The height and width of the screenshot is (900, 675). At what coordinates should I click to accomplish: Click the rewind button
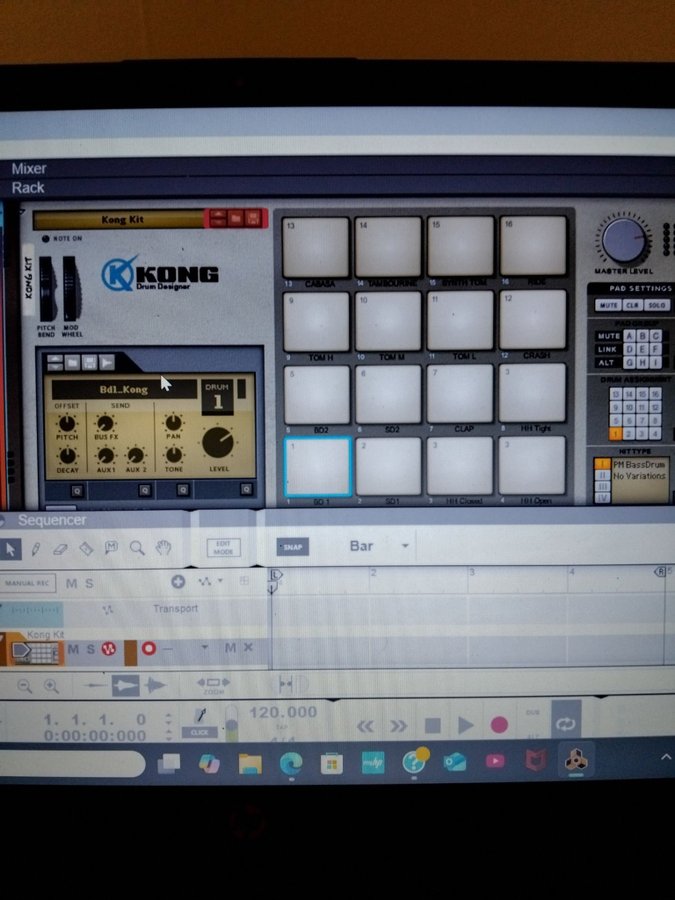(366, 726)
